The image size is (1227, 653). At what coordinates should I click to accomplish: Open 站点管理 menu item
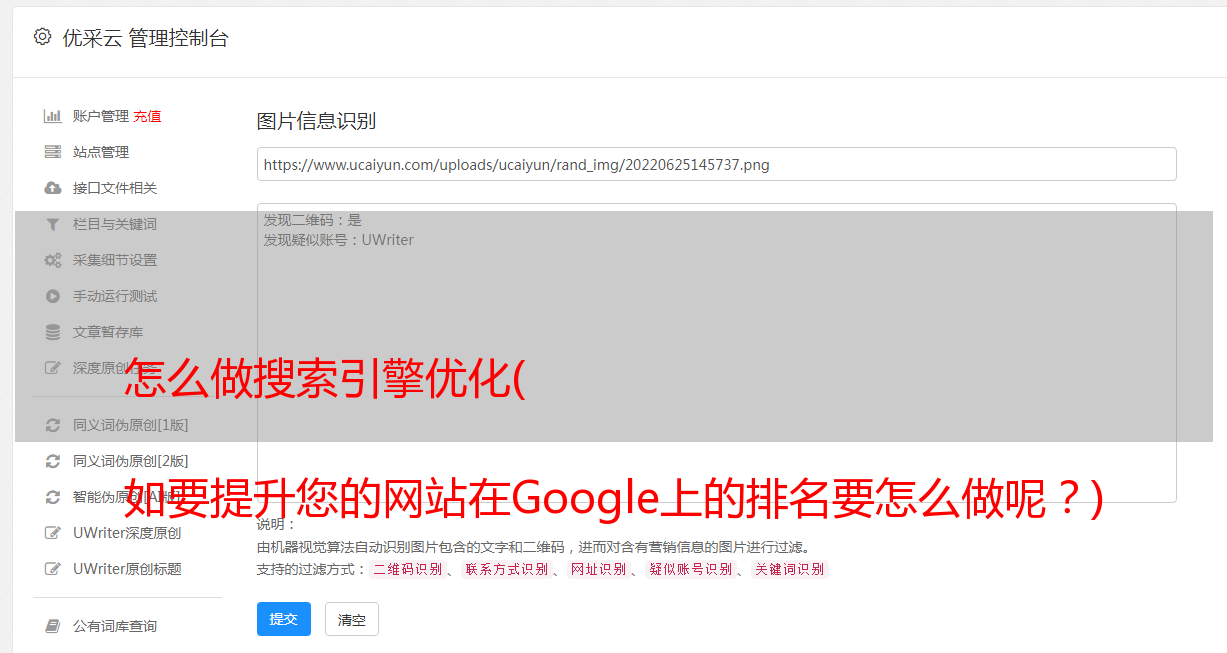tap(101, 152)
